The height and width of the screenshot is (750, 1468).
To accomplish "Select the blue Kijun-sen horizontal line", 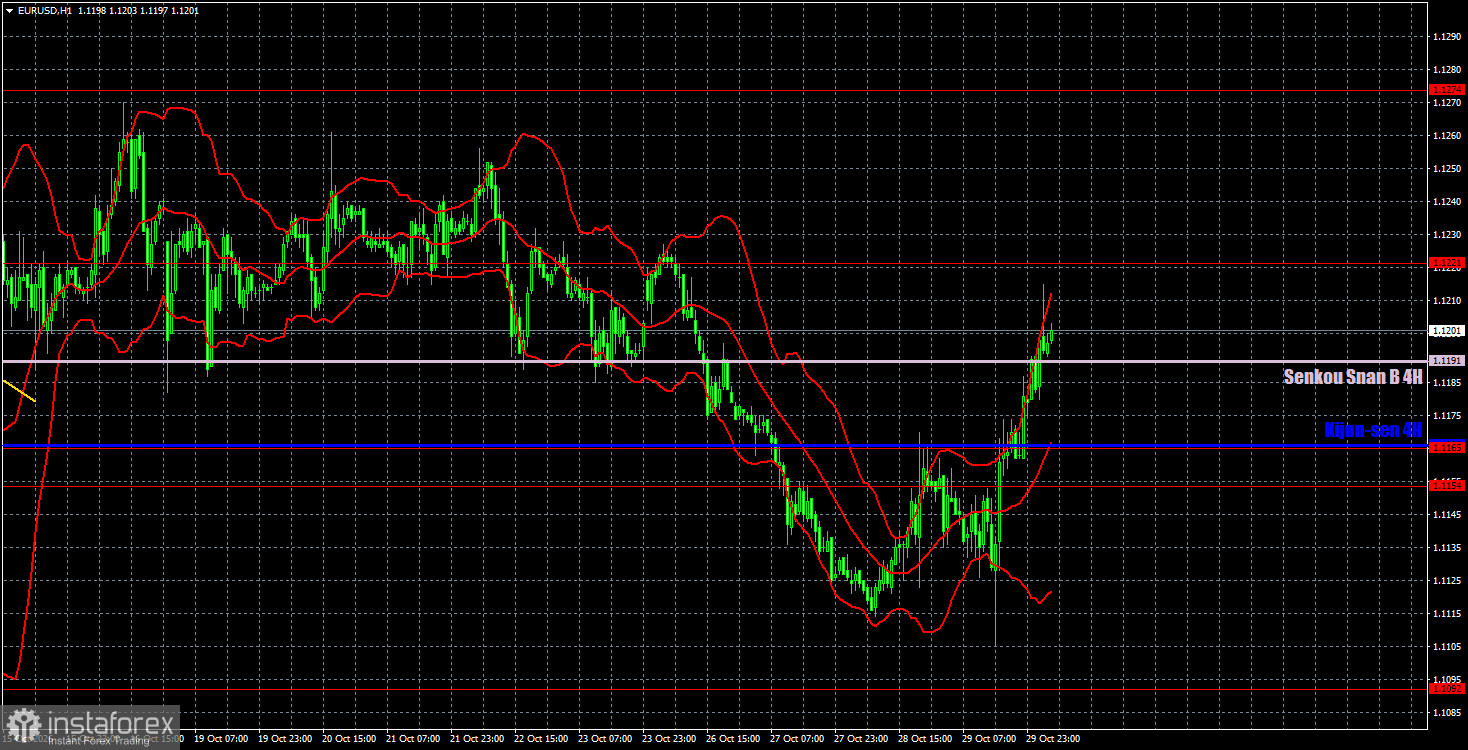I will pyautogui.click(x=714, y=444).
